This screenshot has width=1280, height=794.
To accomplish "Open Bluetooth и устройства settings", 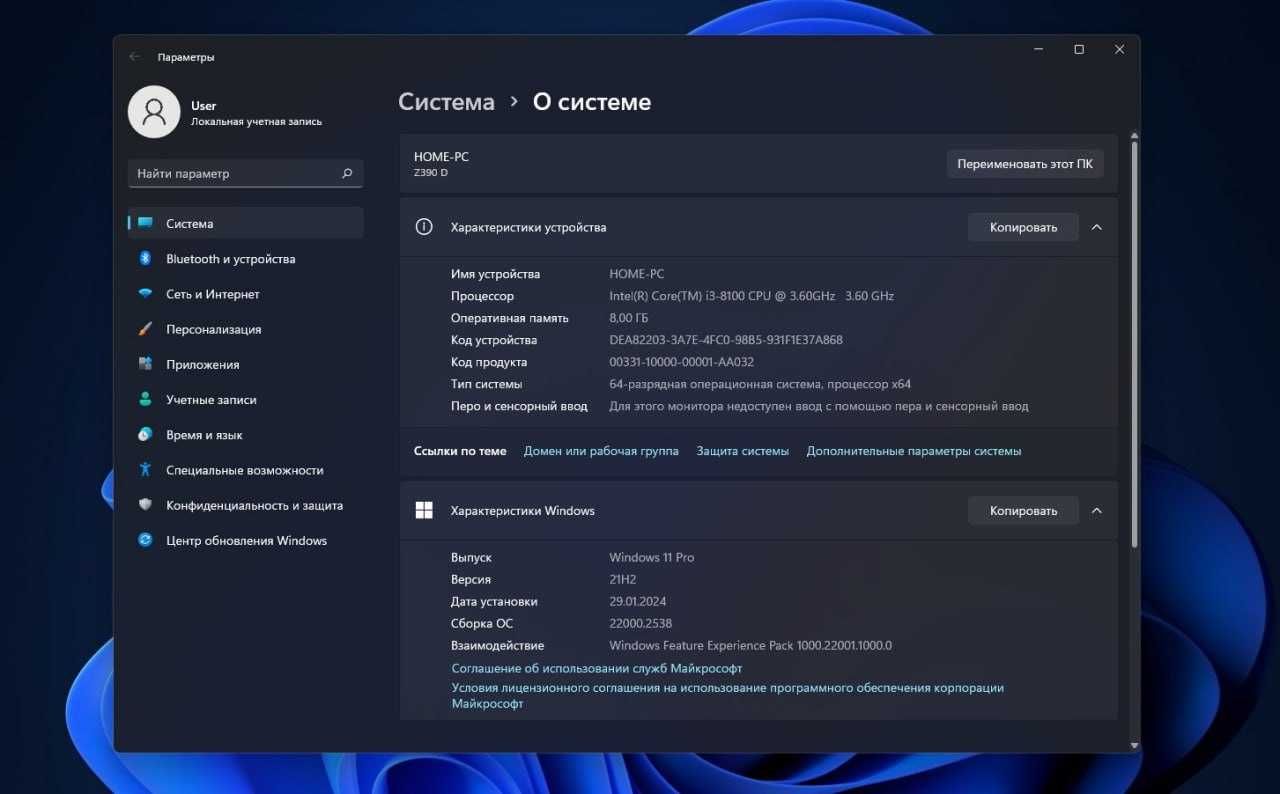I will [246, 259].
